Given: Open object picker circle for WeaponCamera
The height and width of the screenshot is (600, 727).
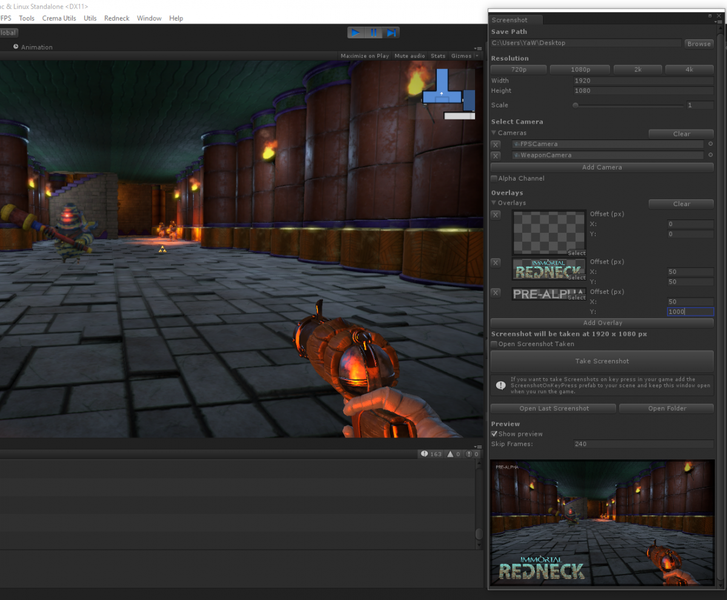Looking at the screenshot, I should 710,155.
